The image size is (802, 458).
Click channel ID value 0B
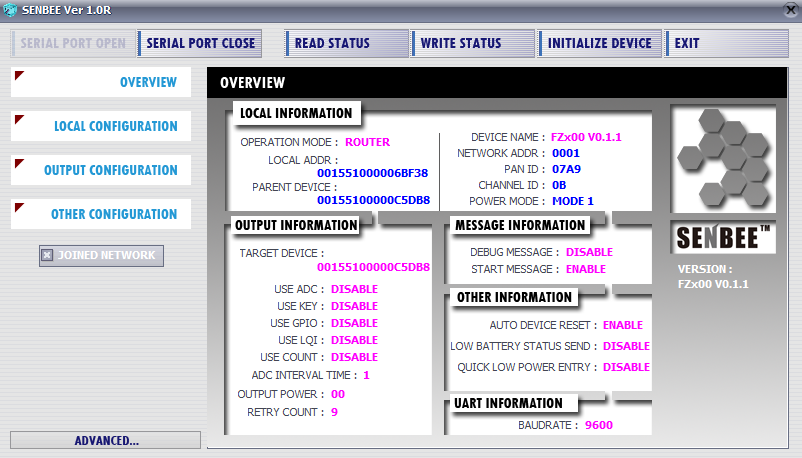click(x=559, y=185)
